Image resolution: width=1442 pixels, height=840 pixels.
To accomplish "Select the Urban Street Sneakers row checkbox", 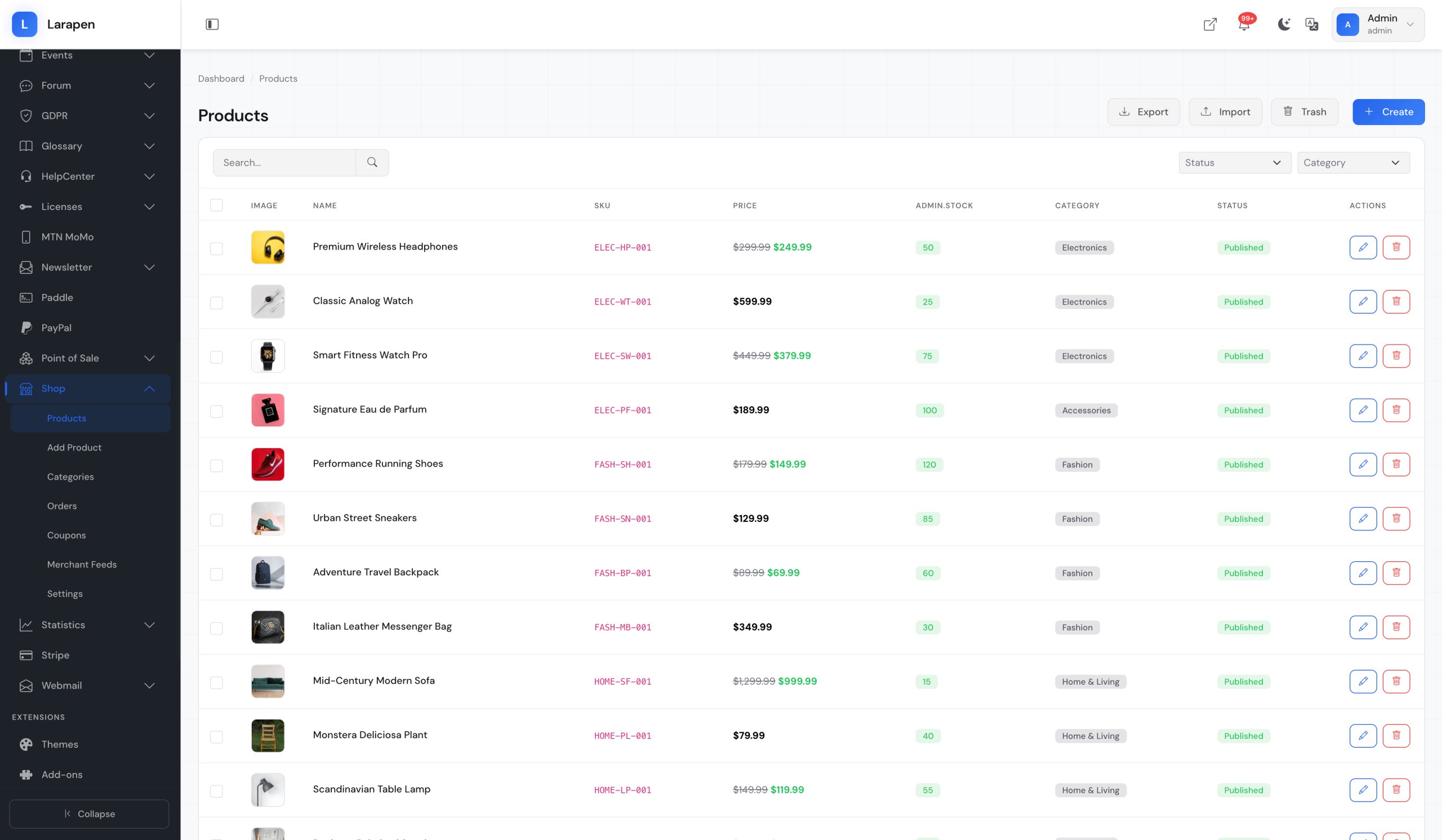I will point(216,519).
